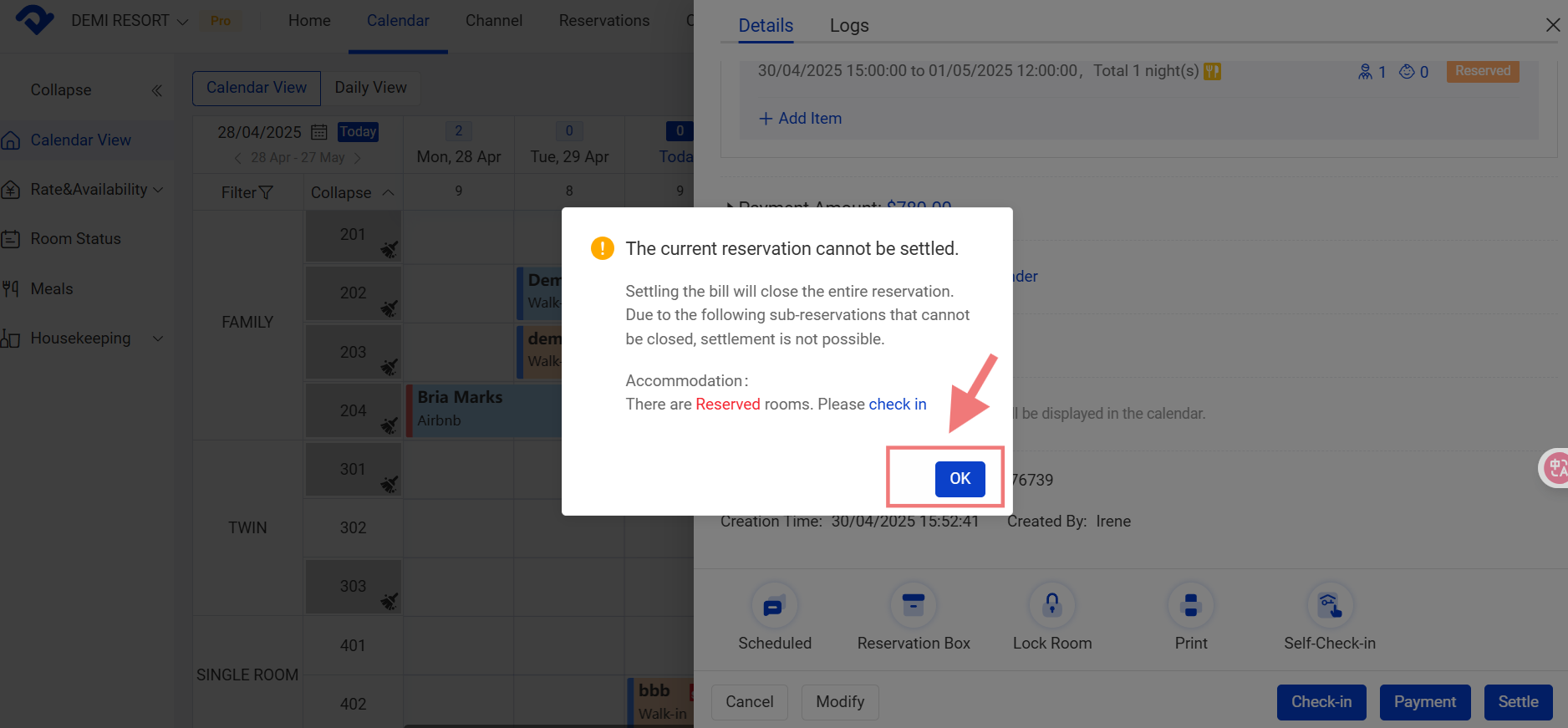Open the calendar date picker icon
Viewport: 1568px width, 728px height.
click(318, 132)
